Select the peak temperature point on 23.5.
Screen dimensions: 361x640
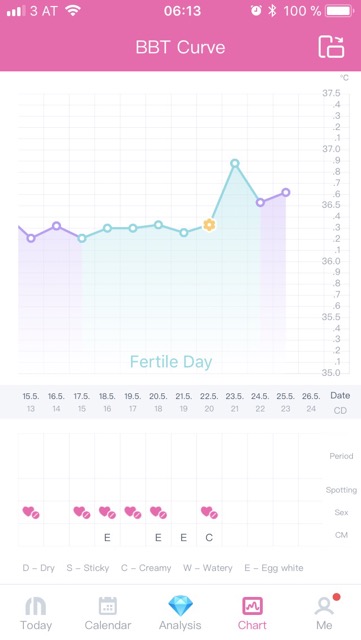234,163
